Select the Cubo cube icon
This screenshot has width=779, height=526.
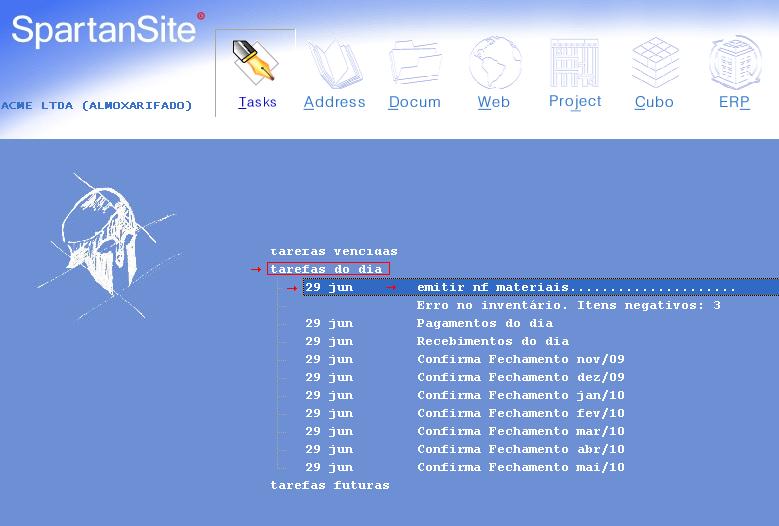pyautogui.click(x=654, y=62)
